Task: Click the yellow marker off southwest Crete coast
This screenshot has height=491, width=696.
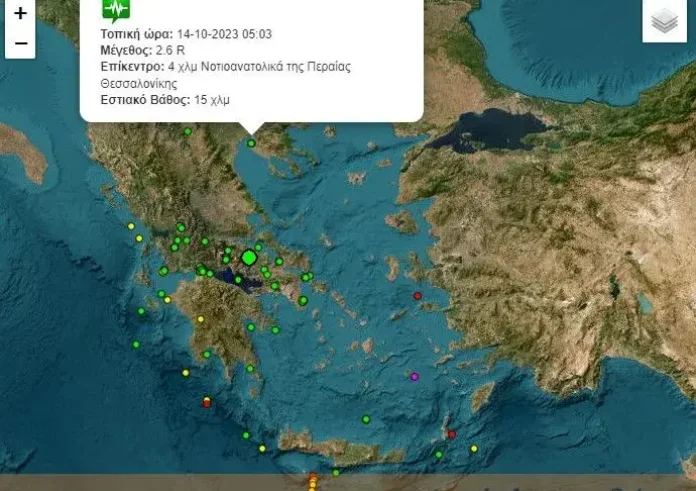Action: (x=262, y=449)
